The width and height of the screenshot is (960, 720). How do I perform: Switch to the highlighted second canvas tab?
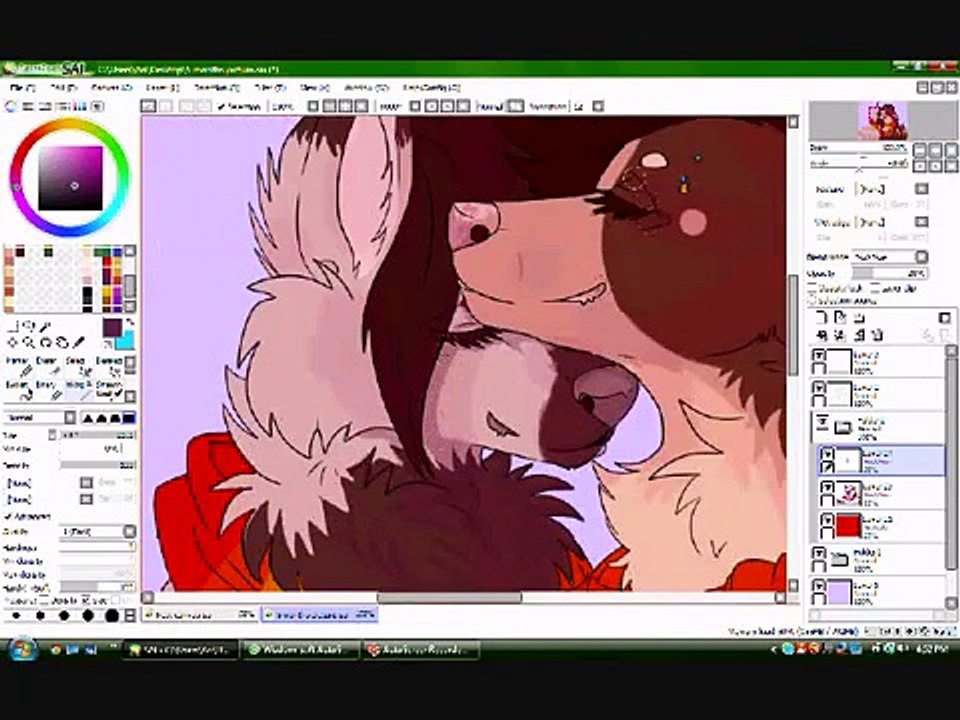(320, 614)
